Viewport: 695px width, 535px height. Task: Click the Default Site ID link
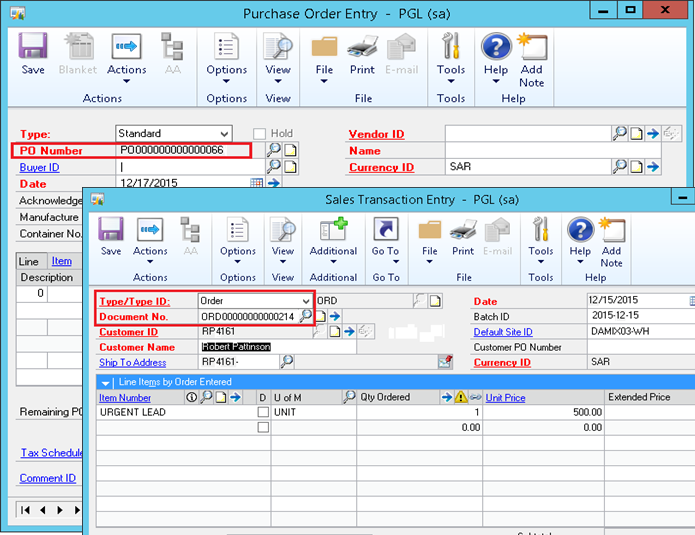click(x=502, y=332)
